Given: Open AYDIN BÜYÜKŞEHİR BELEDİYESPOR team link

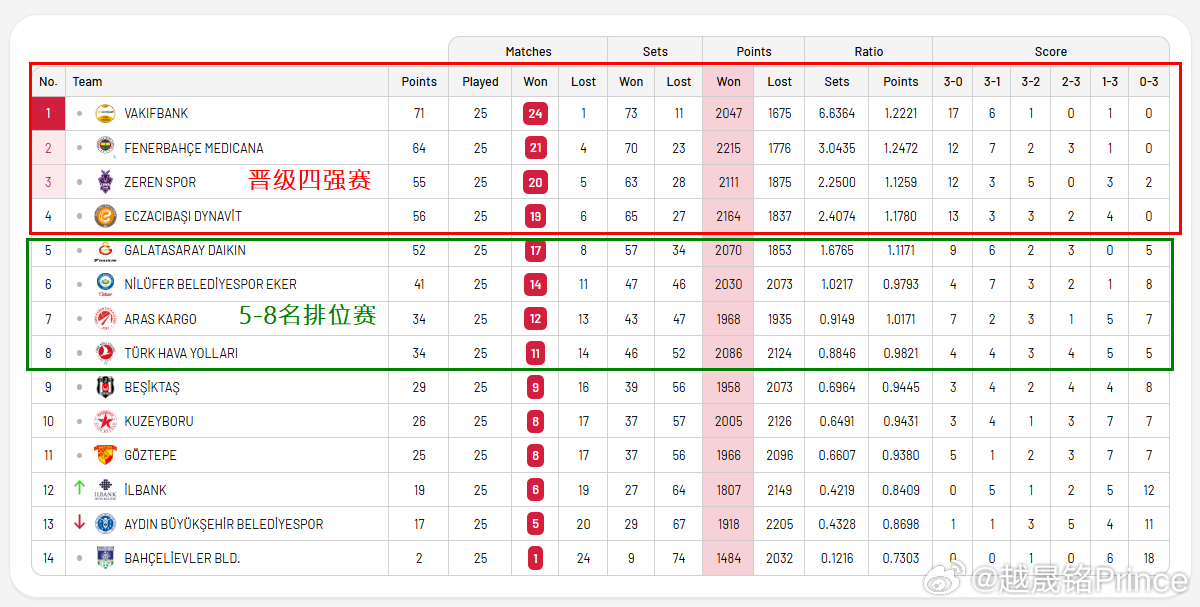Looking at the screenshot, I should tap(224, 524).
